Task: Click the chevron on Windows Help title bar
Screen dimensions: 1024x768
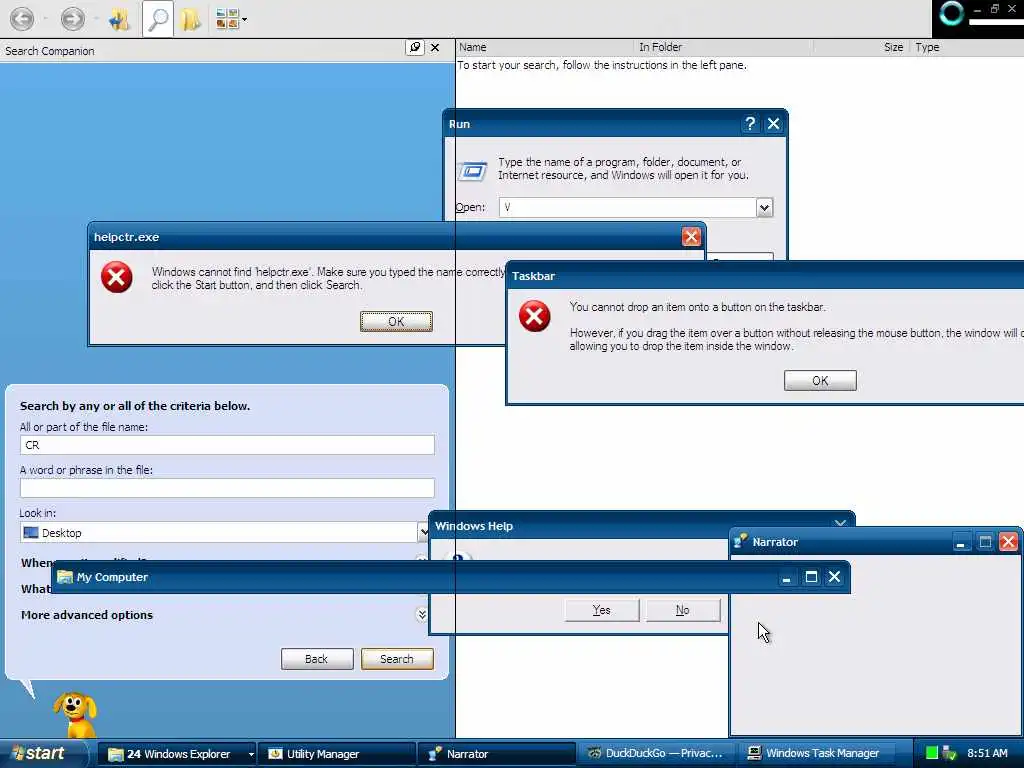Action: tap(840, 522)
